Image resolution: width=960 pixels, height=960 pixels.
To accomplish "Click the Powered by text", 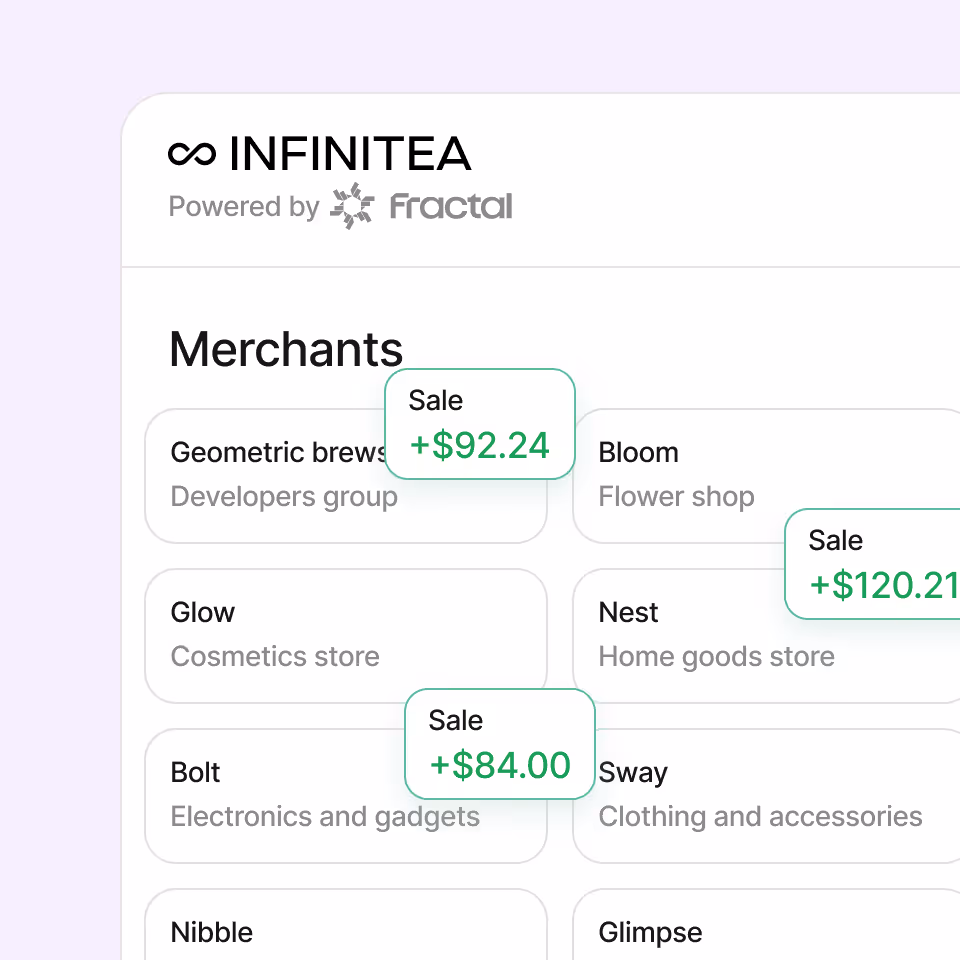I will [x=243, y=207].
